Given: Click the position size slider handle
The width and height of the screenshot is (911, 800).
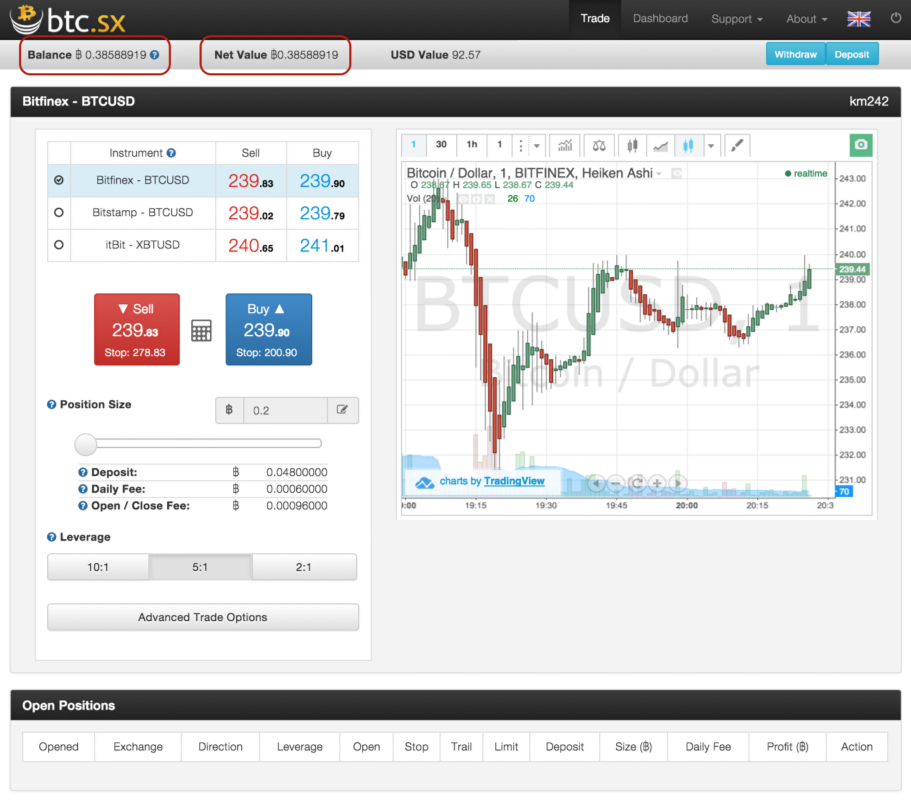Looking at the screenshot, I should (86, 444).
